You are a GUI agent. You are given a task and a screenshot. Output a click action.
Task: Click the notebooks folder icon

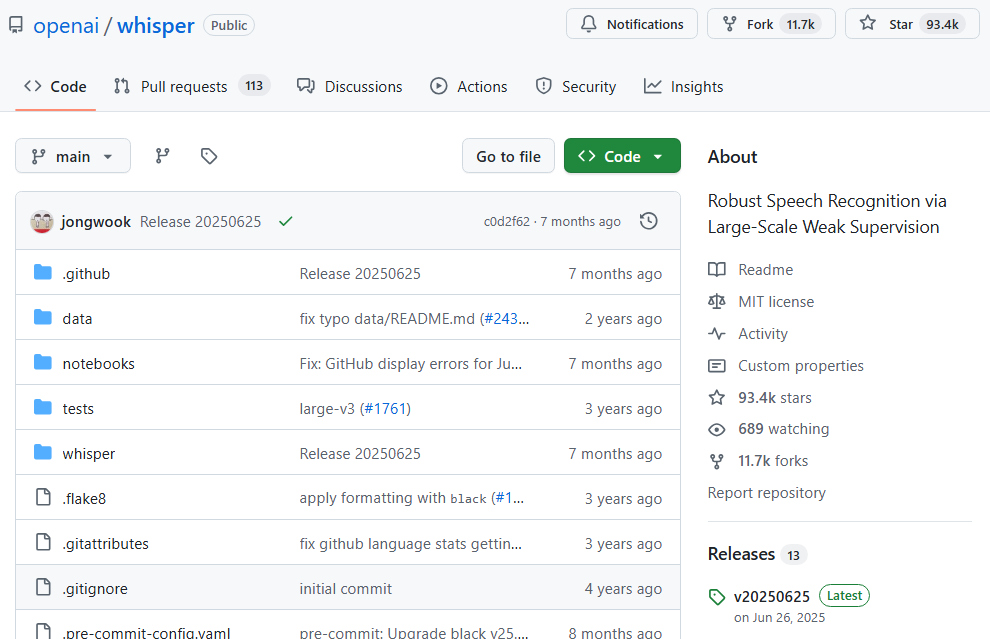click(x=43, y=362)
